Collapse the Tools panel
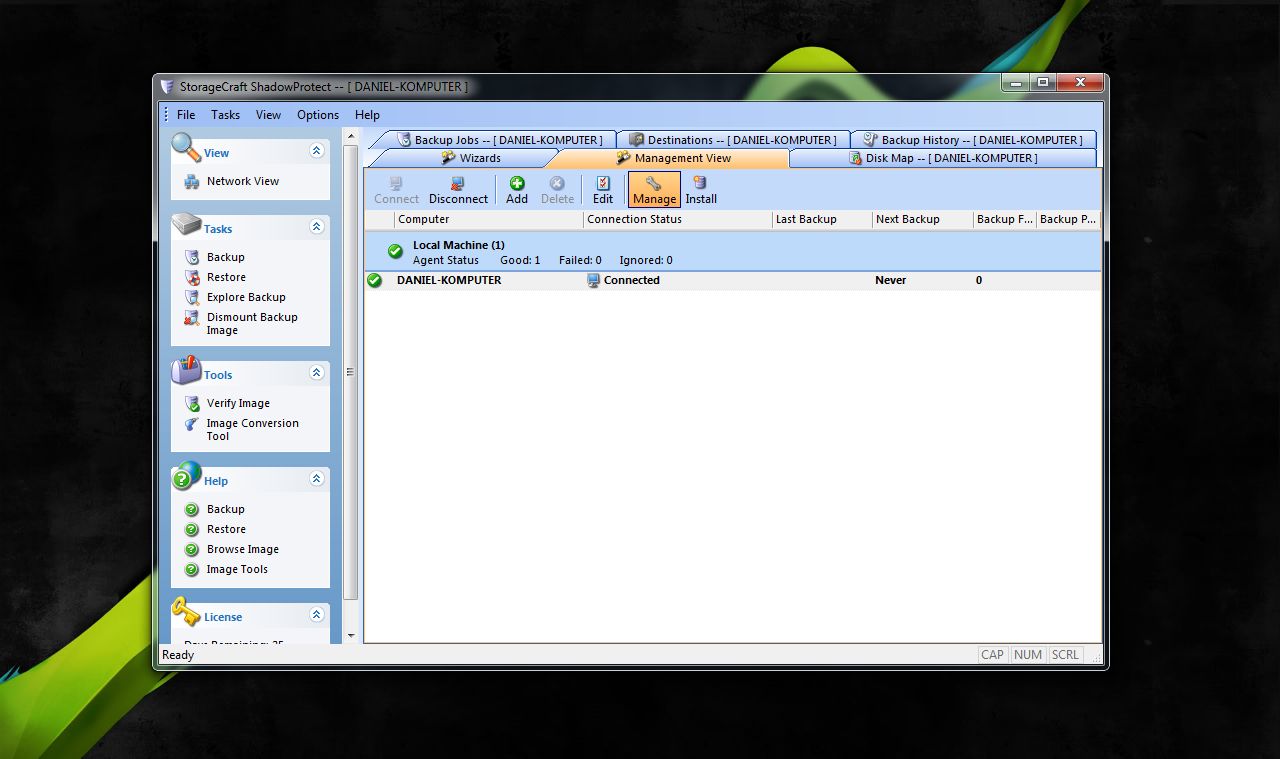This screenshot has height=759, width=1280. coord(317,373)
